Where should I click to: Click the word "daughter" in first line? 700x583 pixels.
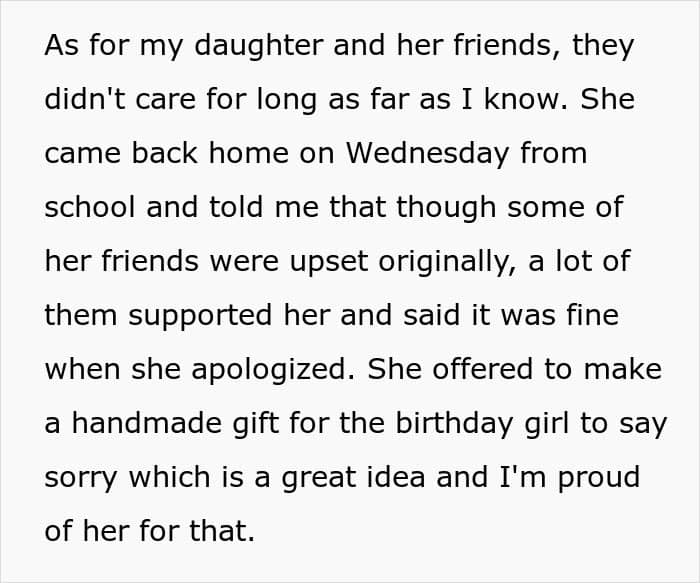[x=259, y=46]
